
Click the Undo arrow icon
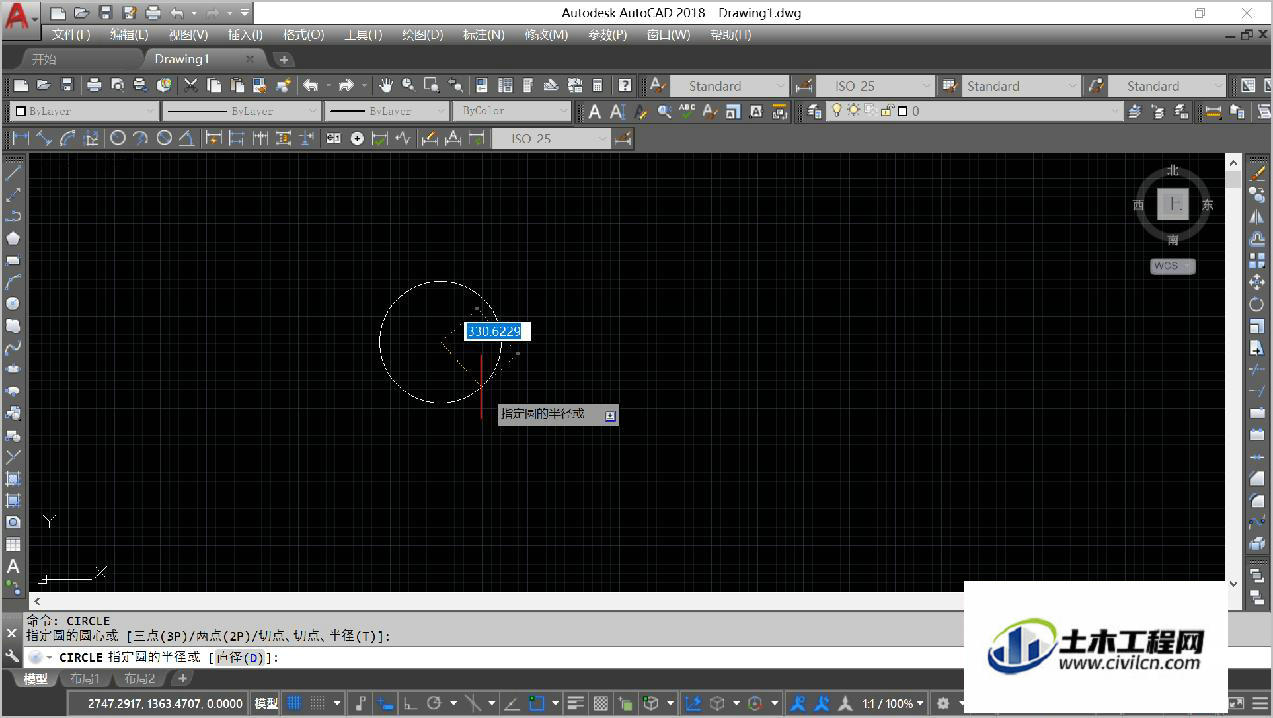pos(311,86)
